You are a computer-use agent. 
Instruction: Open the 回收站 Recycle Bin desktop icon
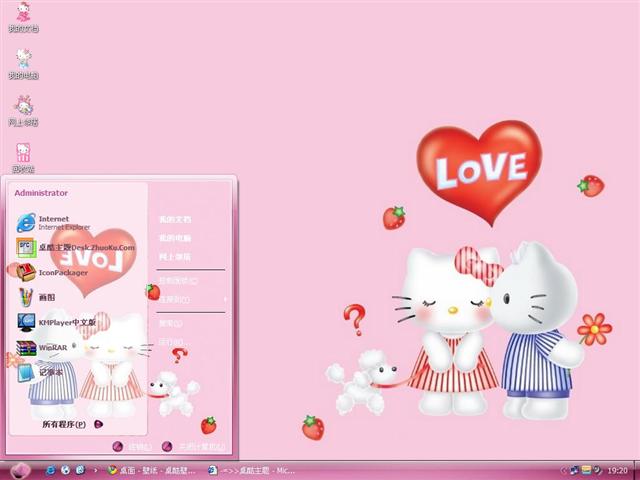coord(23,157)
